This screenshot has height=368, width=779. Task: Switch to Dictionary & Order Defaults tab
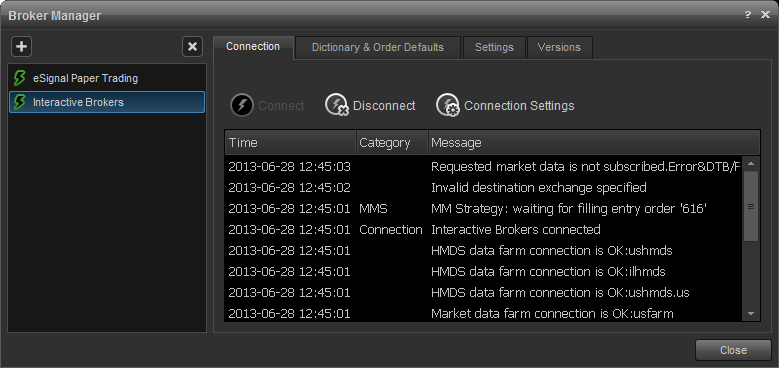(378, 47)
